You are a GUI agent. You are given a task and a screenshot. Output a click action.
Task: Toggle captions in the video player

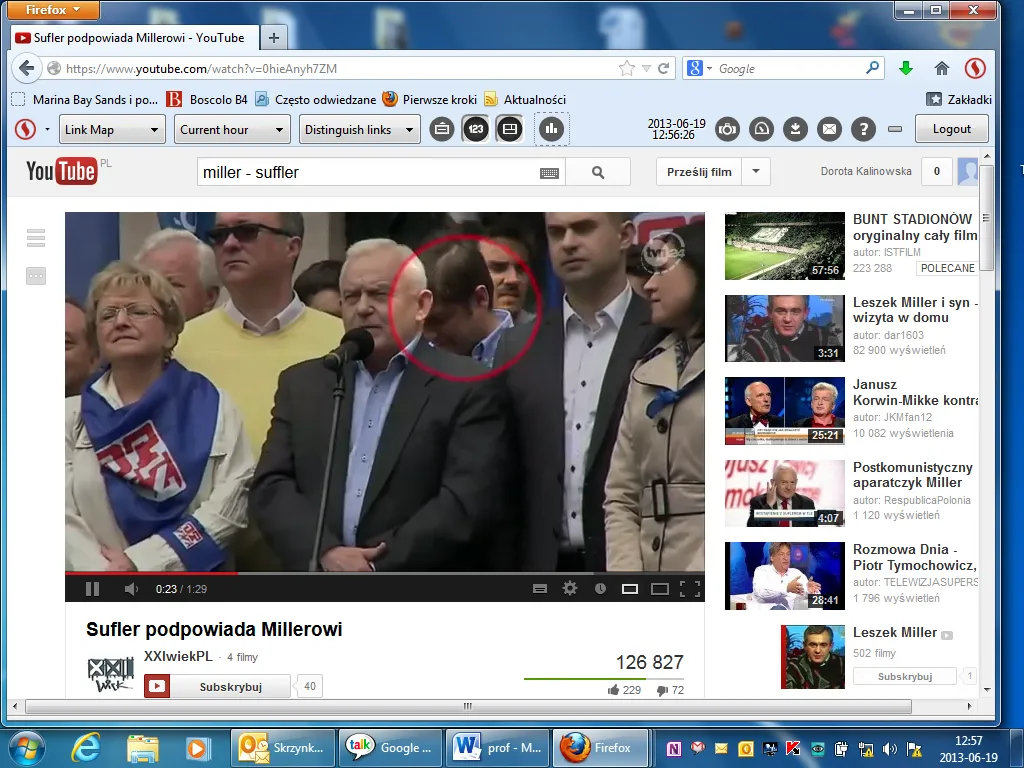click(540, 589)
